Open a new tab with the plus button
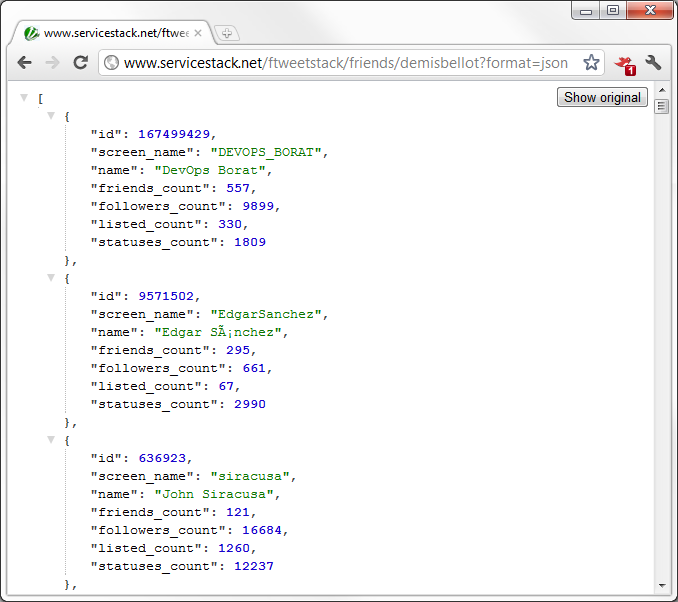The width and height of the screenshot is (678, 602). (227, 33)
